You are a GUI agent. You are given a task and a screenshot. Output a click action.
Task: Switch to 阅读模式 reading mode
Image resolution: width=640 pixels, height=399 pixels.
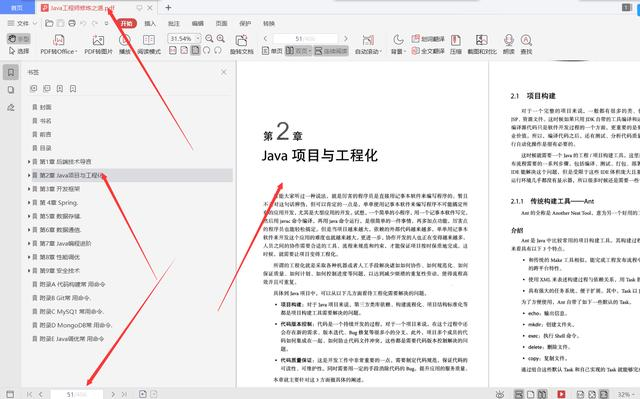click(149, 44)
